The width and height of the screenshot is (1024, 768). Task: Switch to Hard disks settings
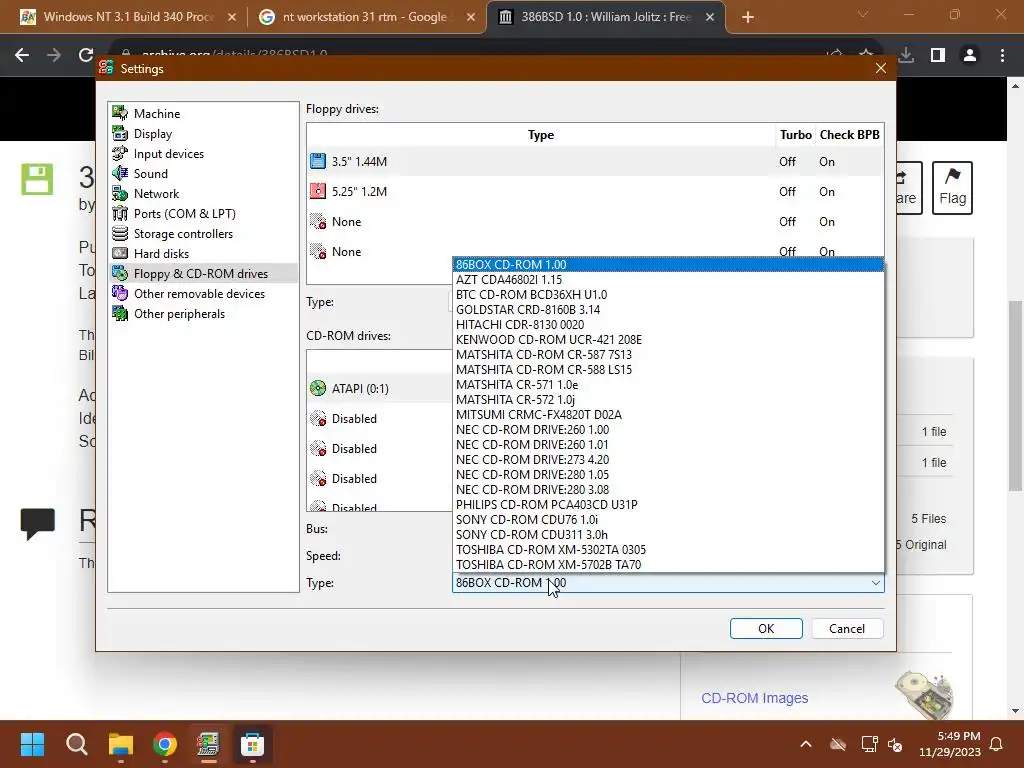pos(203,253)
